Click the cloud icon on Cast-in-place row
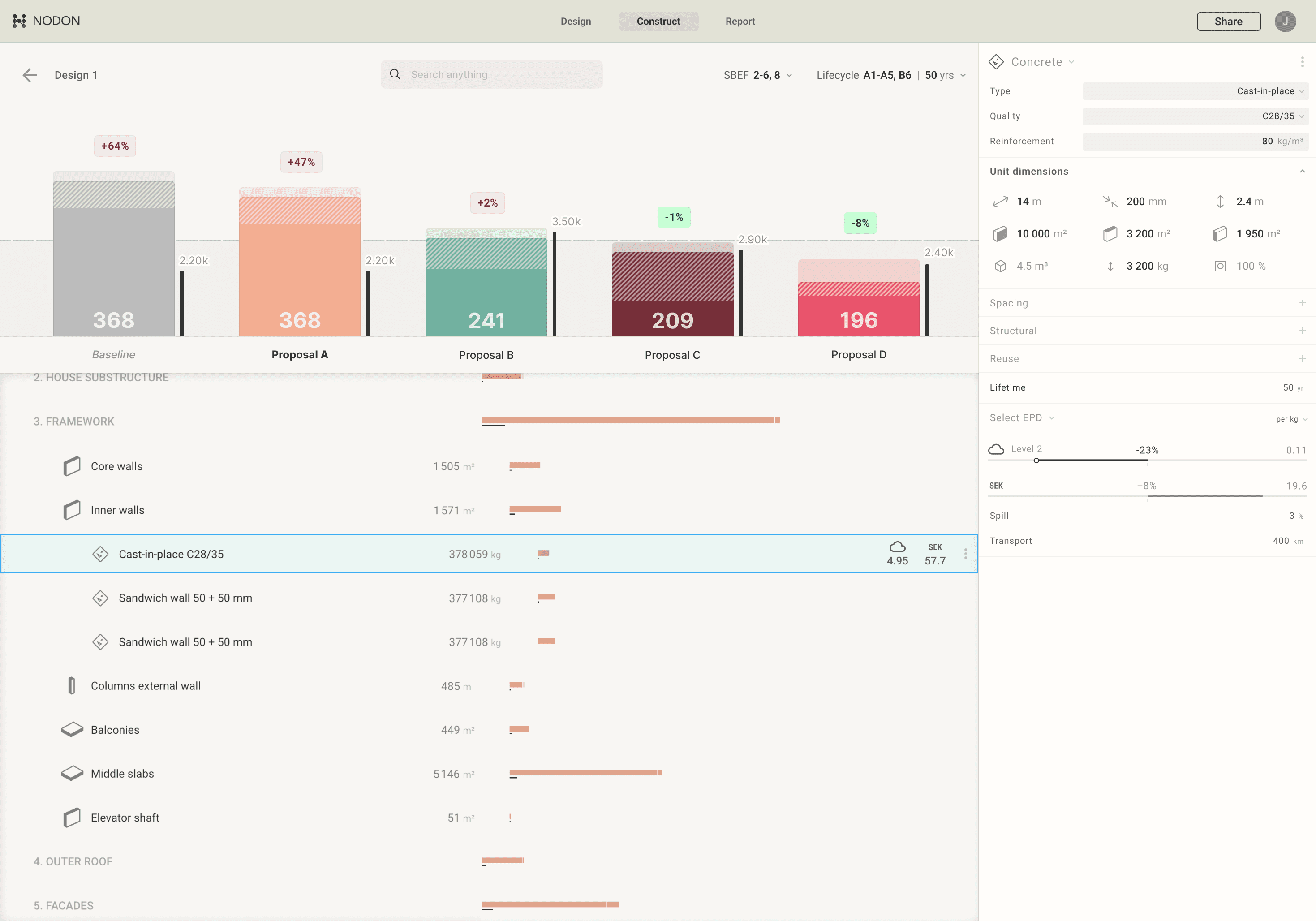The width and height of the screenshot is (1316, 921). (x=897, y=547)
